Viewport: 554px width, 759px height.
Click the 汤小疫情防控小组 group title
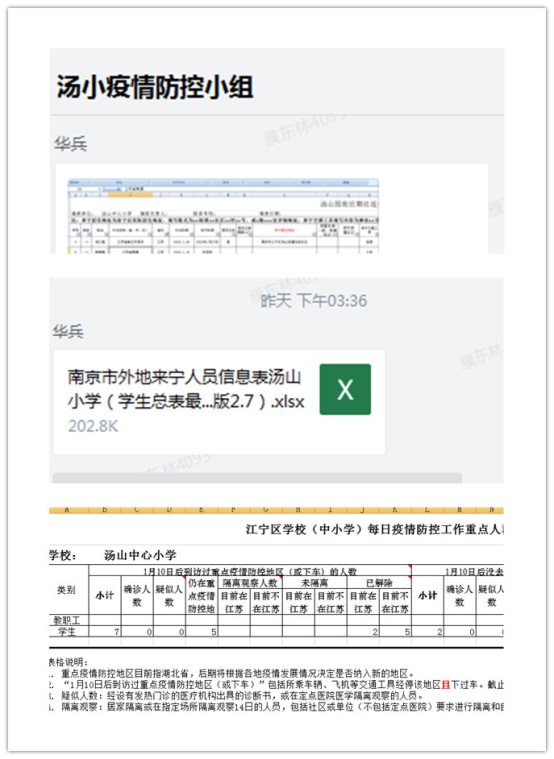(x=155, y=87)
